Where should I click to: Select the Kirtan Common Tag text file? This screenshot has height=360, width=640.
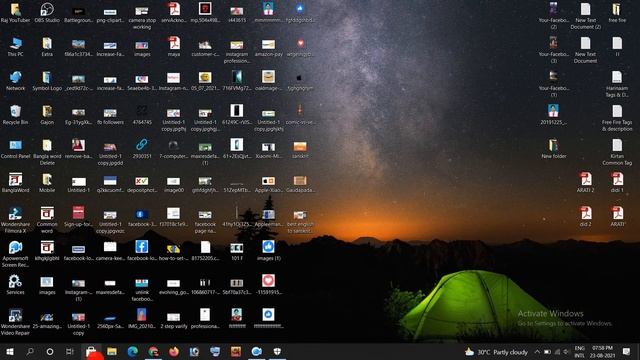click(x=617, y=145)
